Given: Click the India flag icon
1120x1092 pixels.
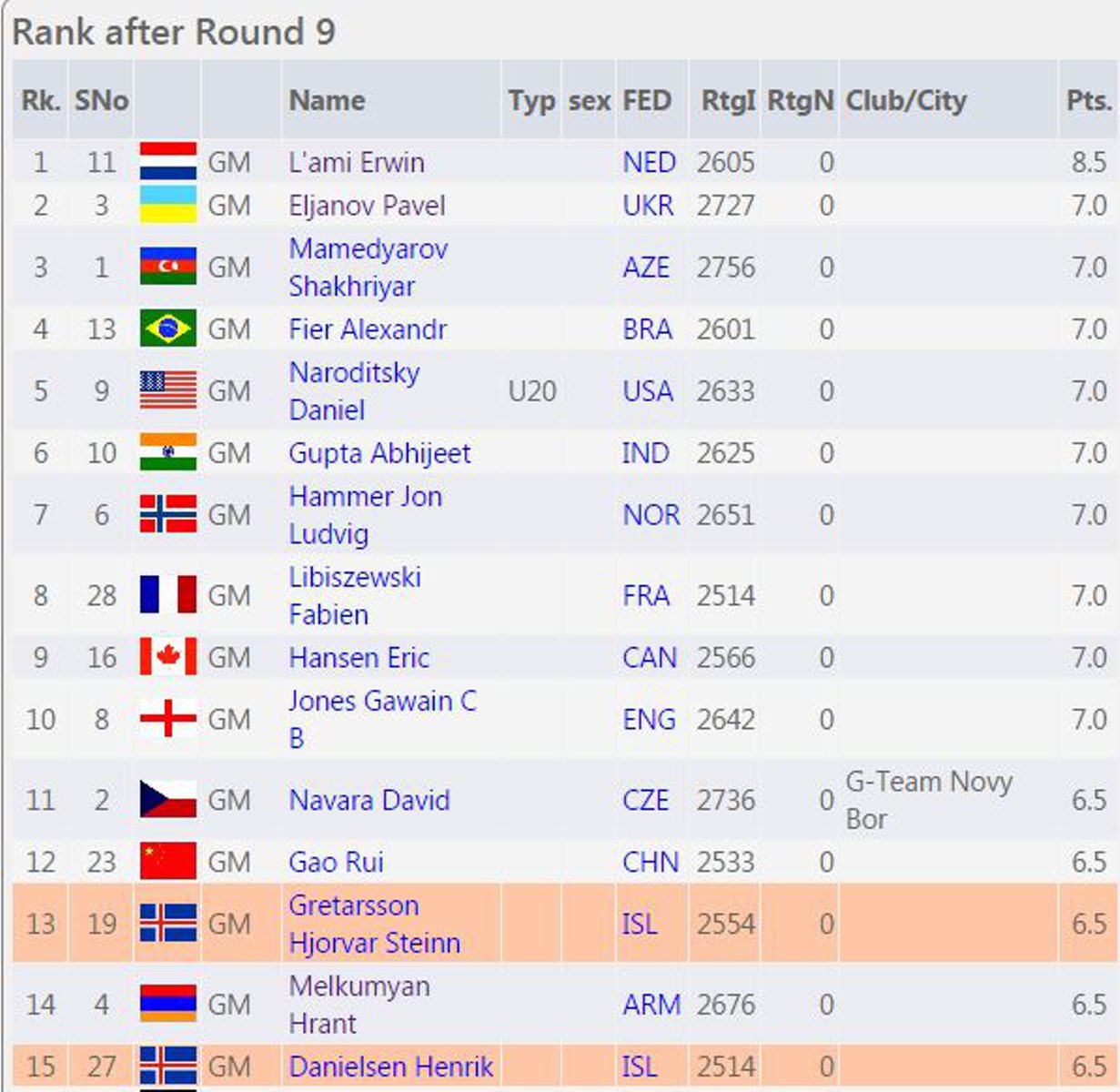Looking at the screenshot, I should pyautogui.click(x=168, y=452).
